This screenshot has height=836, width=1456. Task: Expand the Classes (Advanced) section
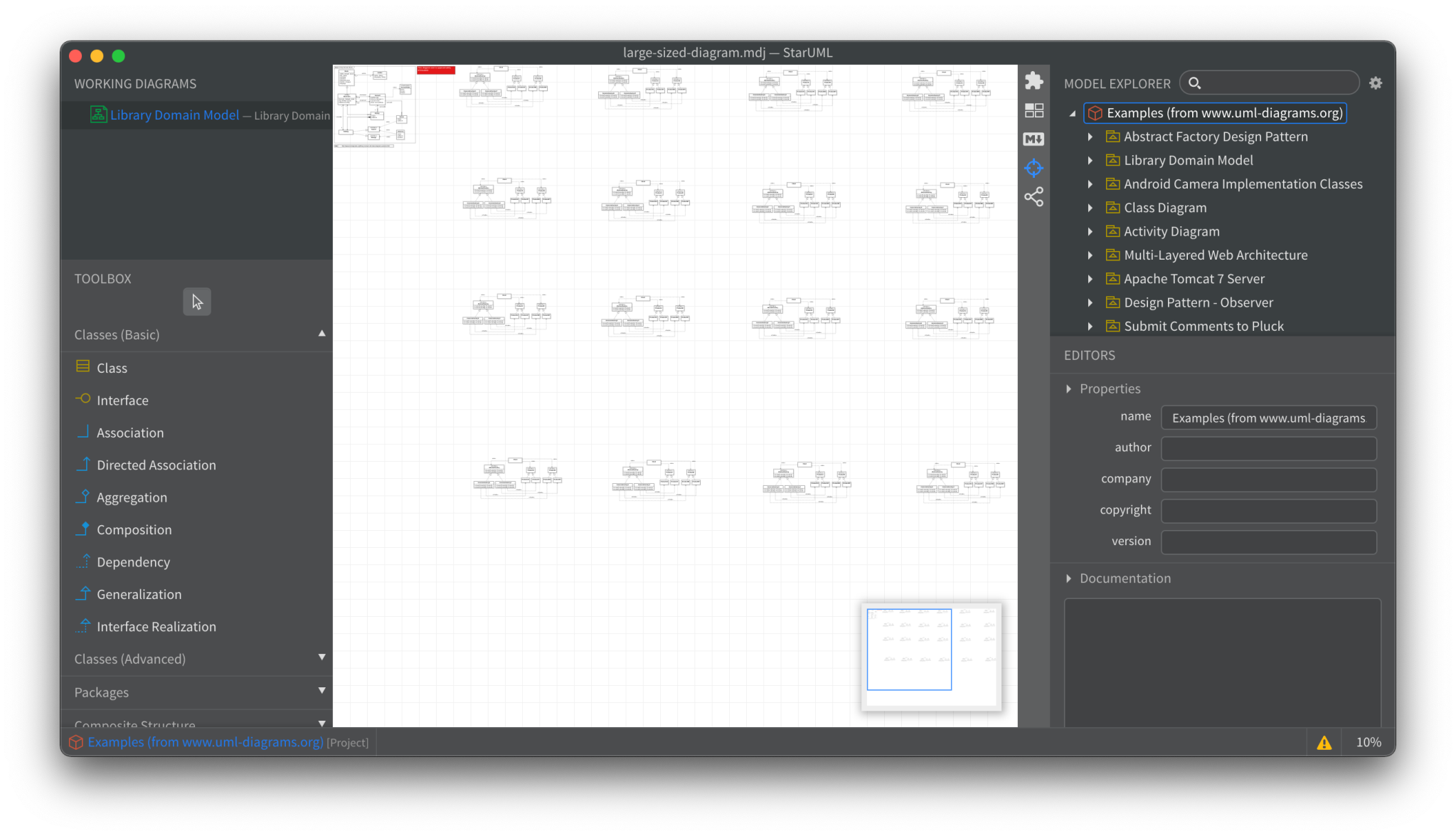point(322,657)
